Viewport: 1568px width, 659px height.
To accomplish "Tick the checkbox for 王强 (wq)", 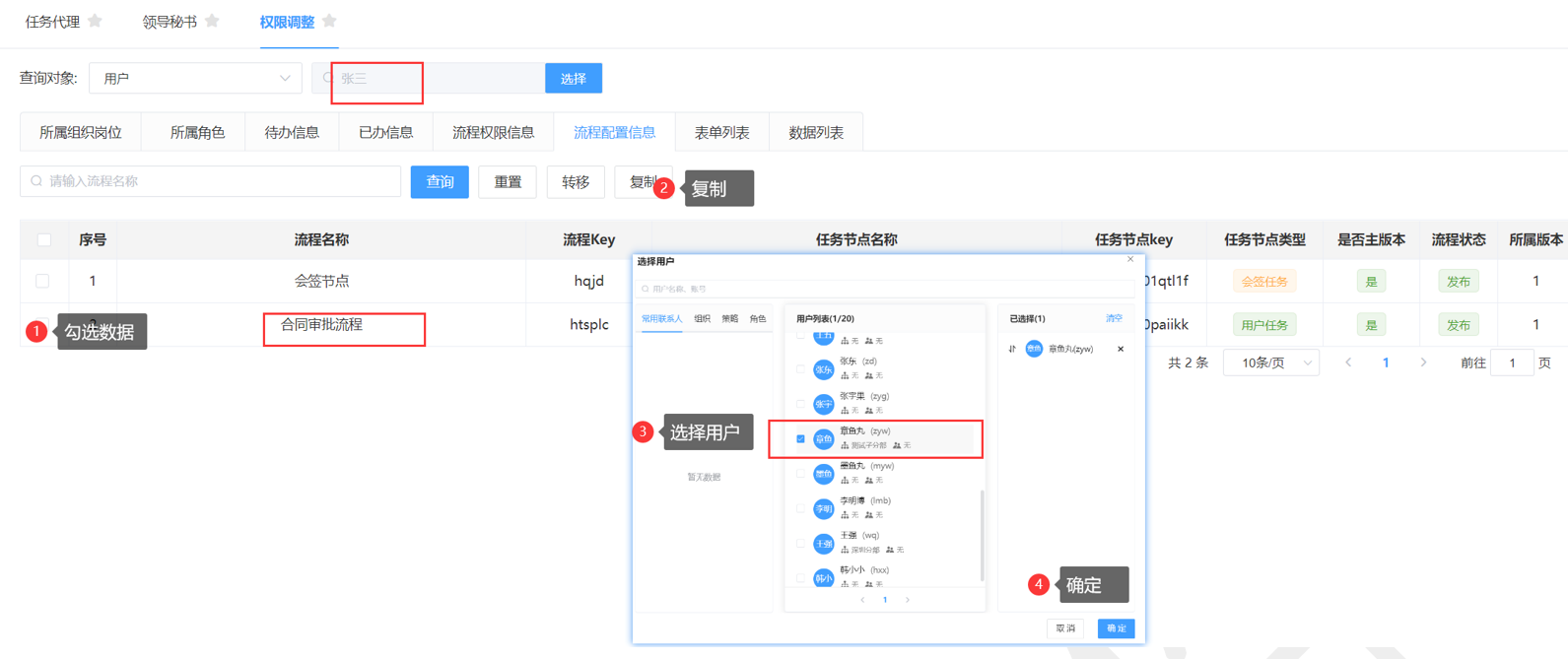I will [x=800, y=544].
